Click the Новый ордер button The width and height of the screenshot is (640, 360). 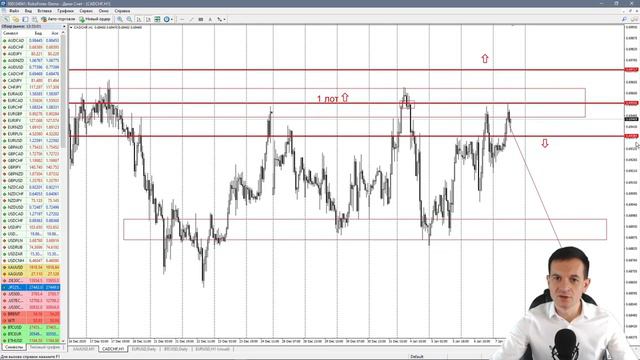(x=95, y=19)
